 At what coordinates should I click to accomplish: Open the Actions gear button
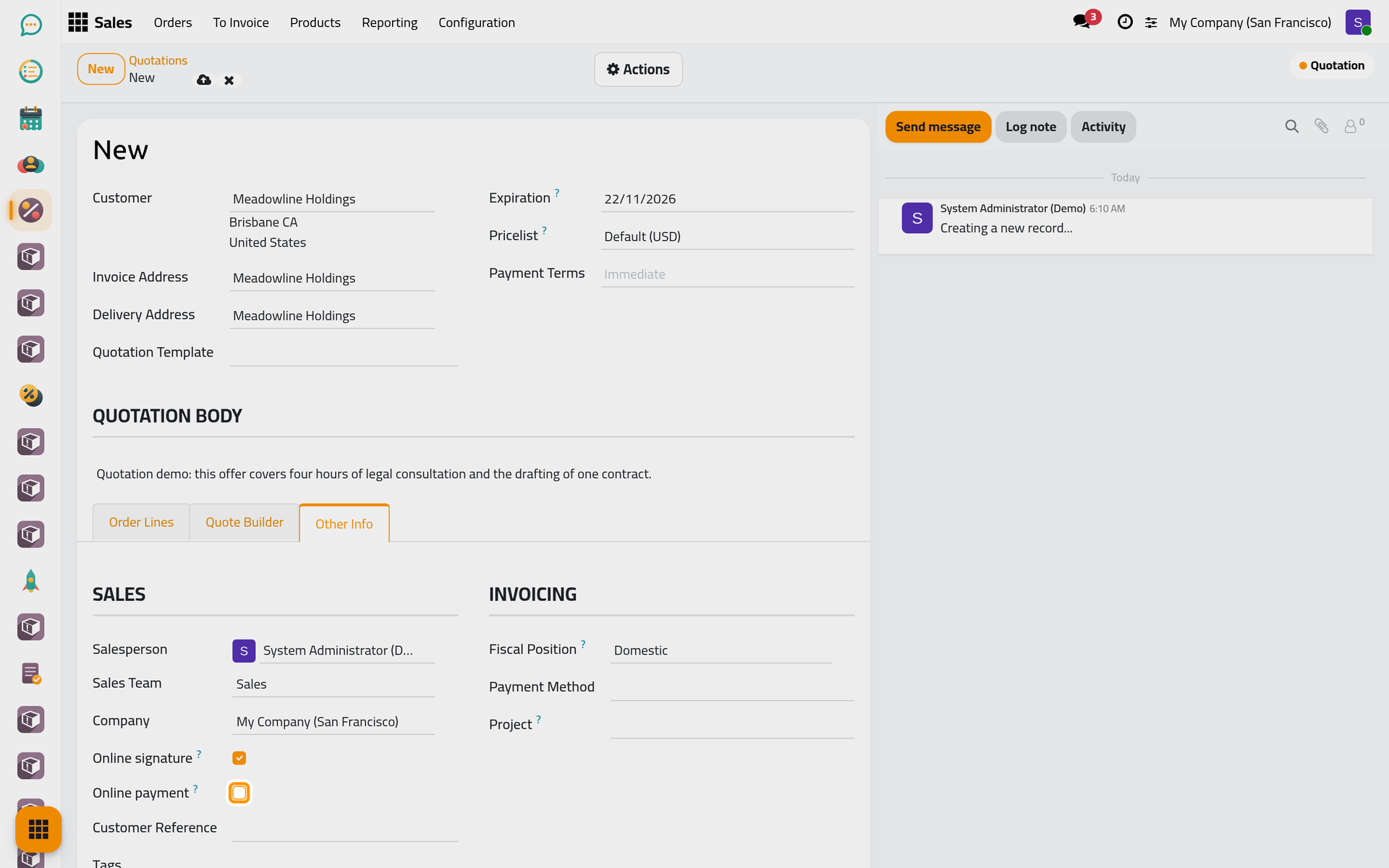point(638,69)
